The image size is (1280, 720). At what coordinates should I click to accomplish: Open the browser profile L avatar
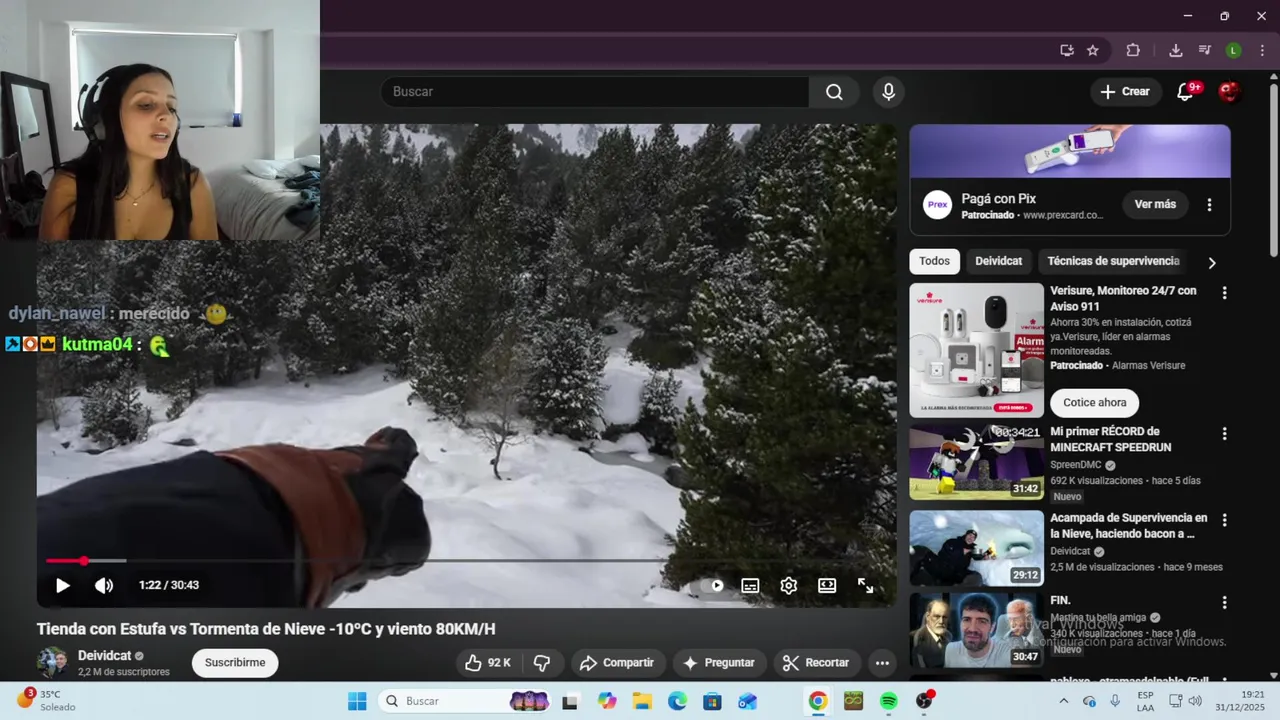[1234, 50]
